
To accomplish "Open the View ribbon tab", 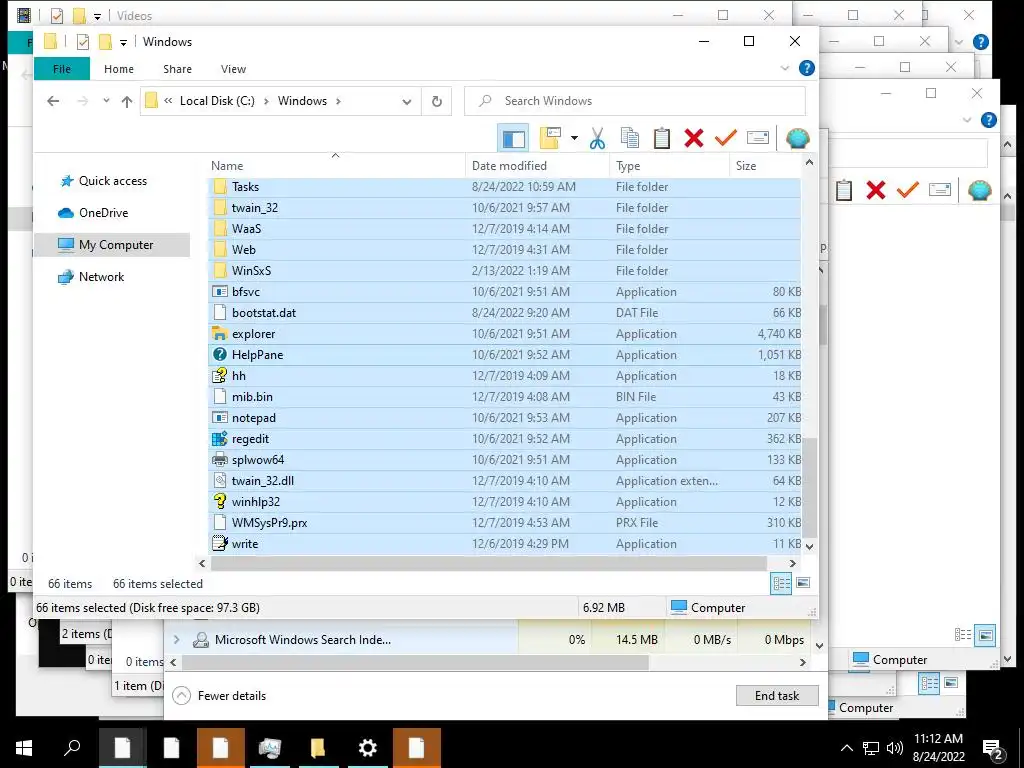I will click(x=233, y=69).
